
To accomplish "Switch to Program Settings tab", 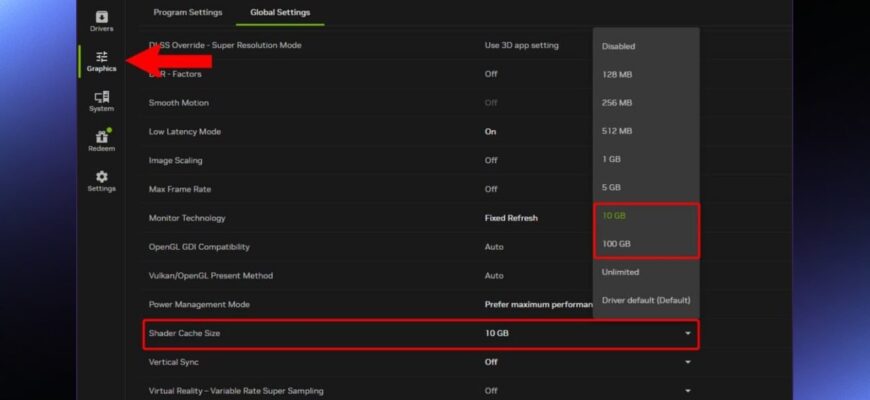I will pos(188,12).
